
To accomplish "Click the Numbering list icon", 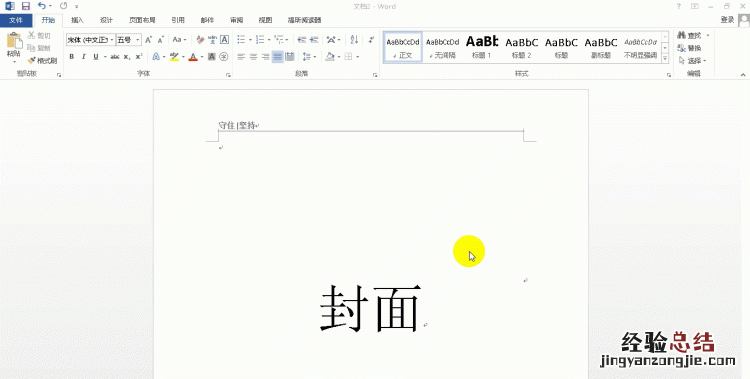I will (x=260, y=40).
